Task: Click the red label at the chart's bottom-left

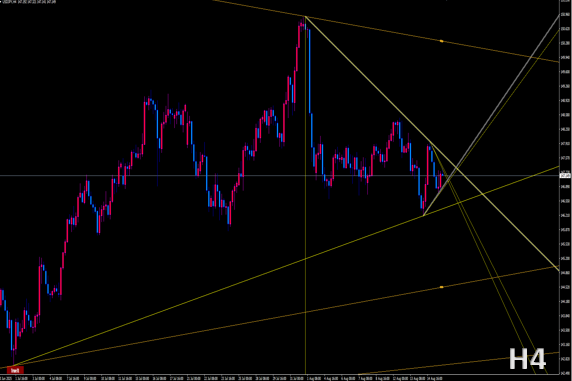Action: (x=15, y=370)
